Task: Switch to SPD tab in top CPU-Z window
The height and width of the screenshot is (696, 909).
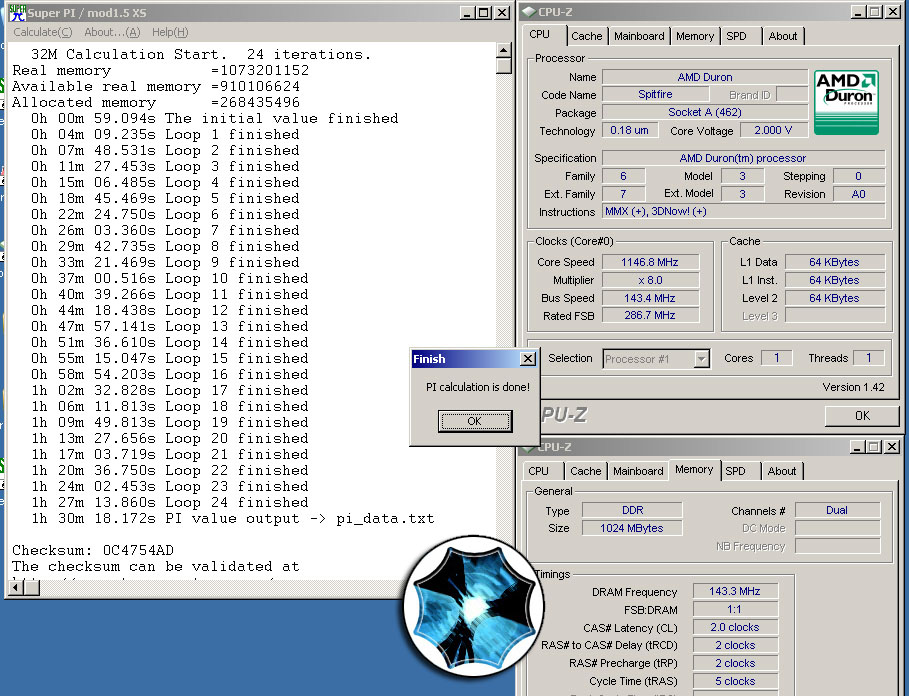Action: click(737, 36)
